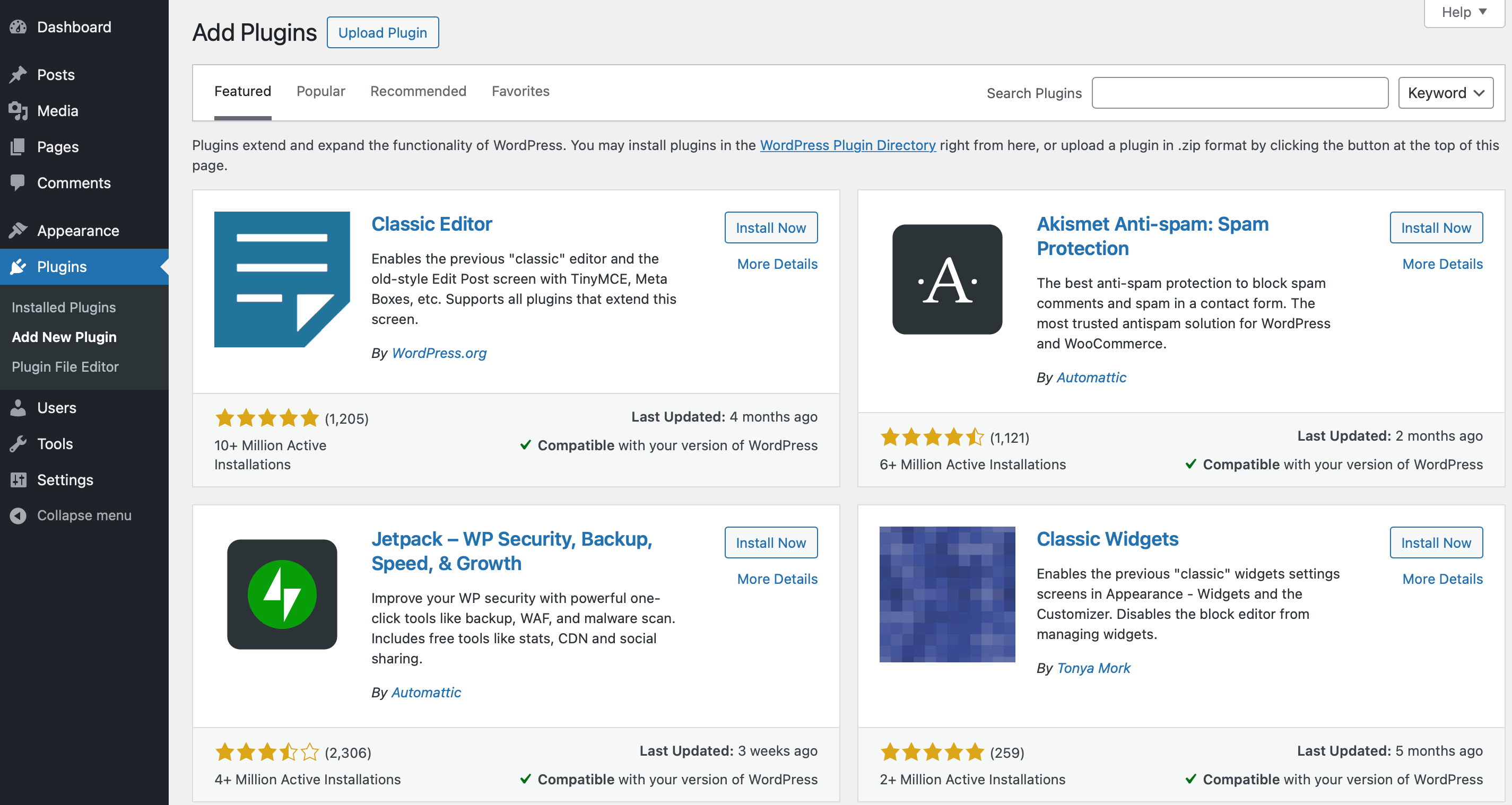
Task: Click the Users person icon
Action: tap(18, 408)
